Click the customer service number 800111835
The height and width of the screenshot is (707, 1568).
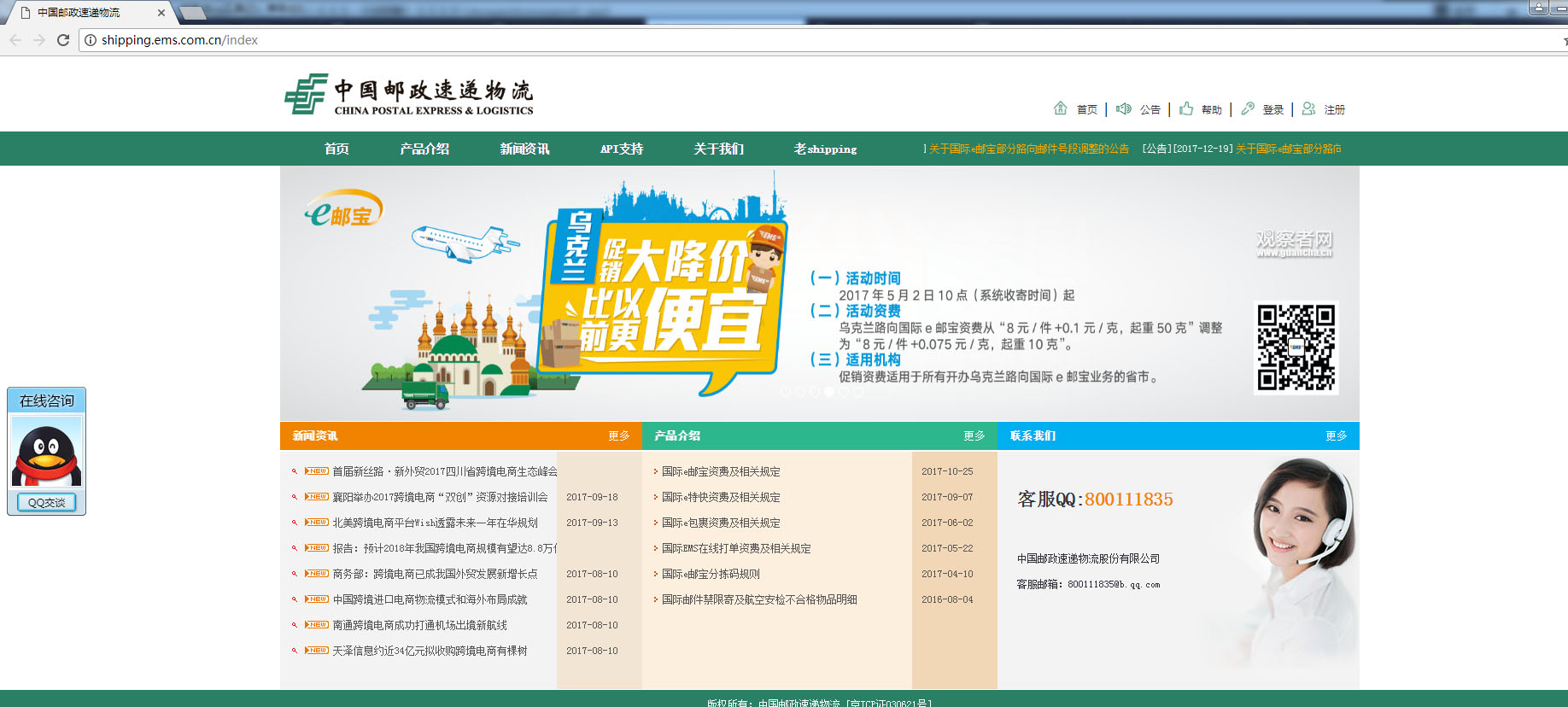pyautogui.click(x=1128, y=500)
